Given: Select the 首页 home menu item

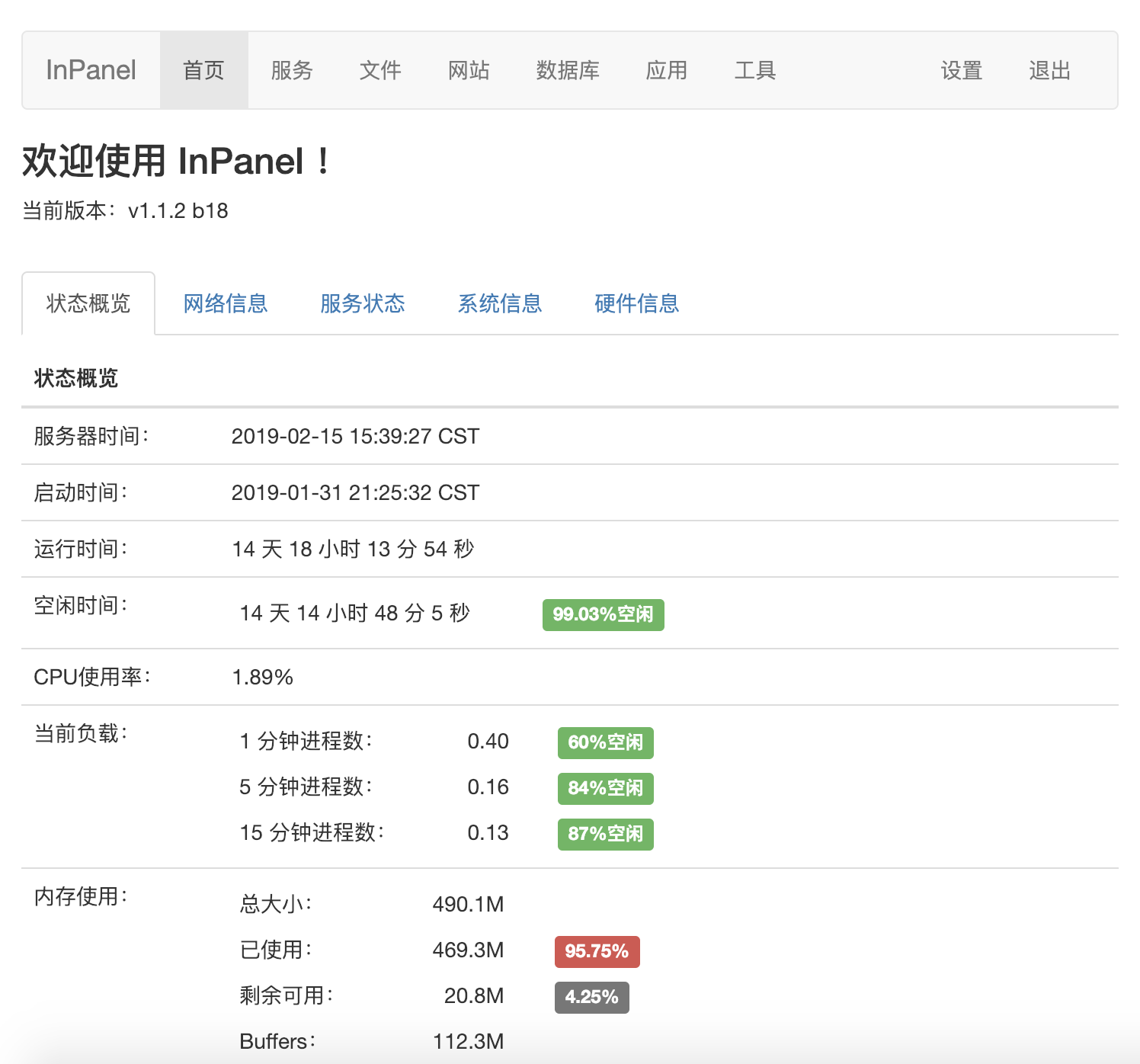Looking at the screenshot, I should [203, 70].
